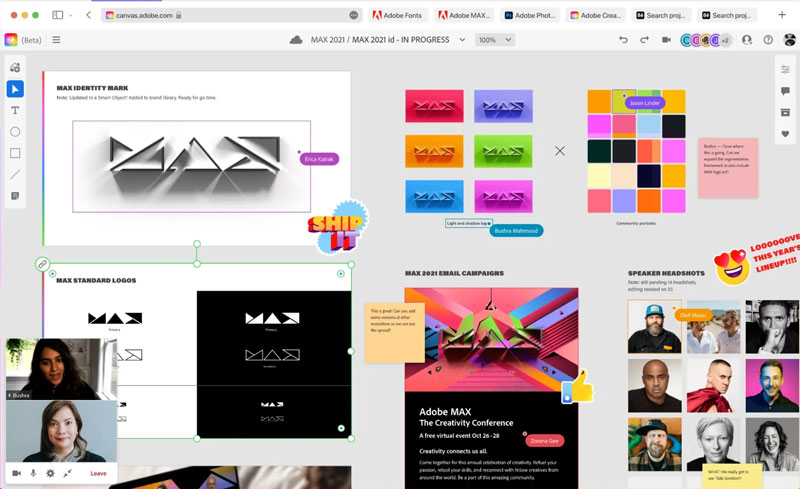Click the MAX 2021 breadcrumb link

328,40
